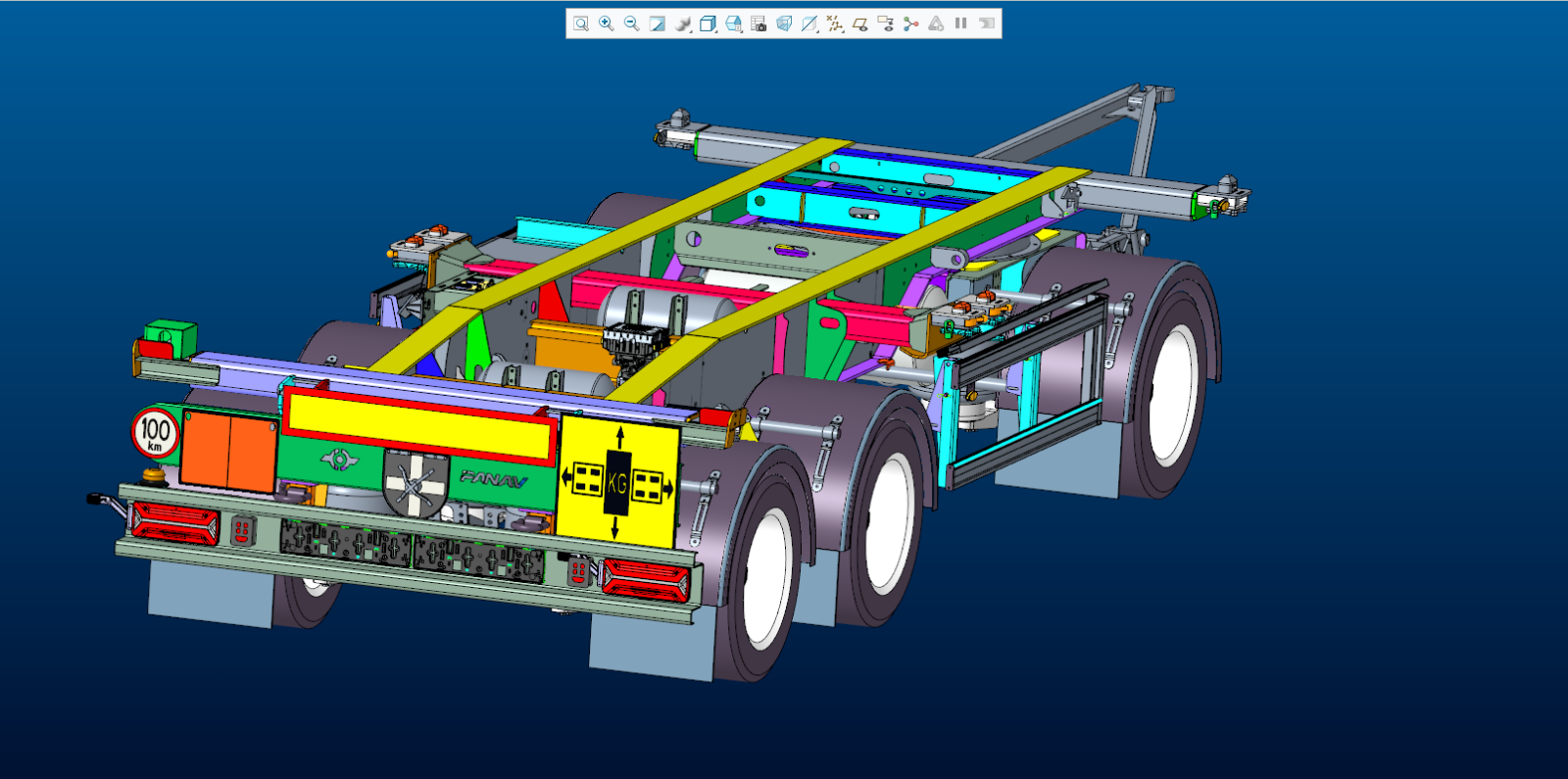
Task: Select the 100 km speed sign
Action: 155,432
